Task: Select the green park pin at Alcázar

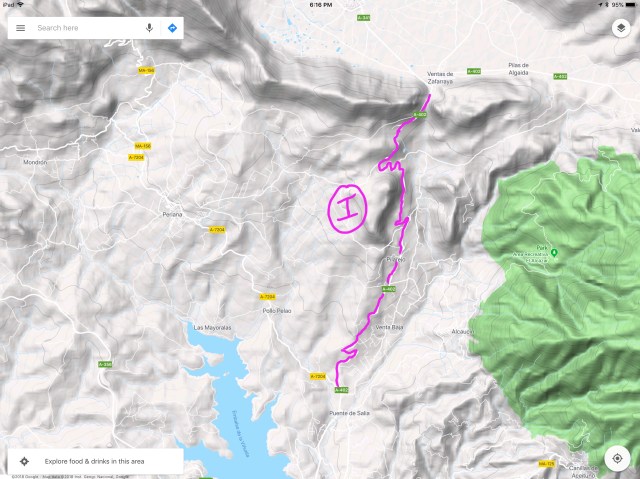Action: [x=554, y=253]
